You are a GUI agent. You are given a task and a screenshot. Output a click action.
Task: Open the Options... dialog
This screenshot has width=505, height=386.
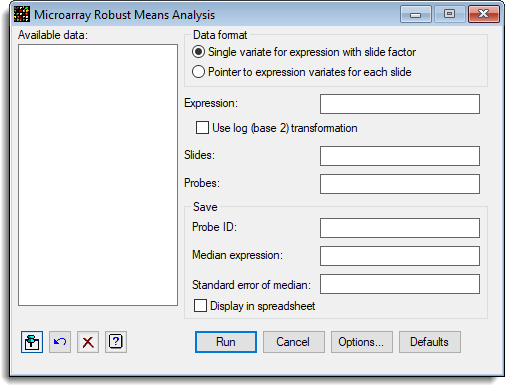tap(362, 342)
